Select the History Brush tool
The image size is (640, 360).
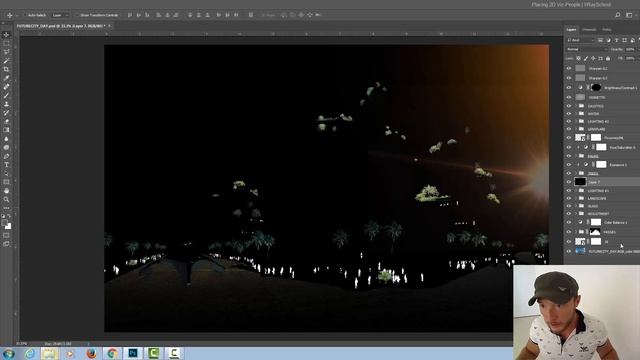click(x=6, y=113)
